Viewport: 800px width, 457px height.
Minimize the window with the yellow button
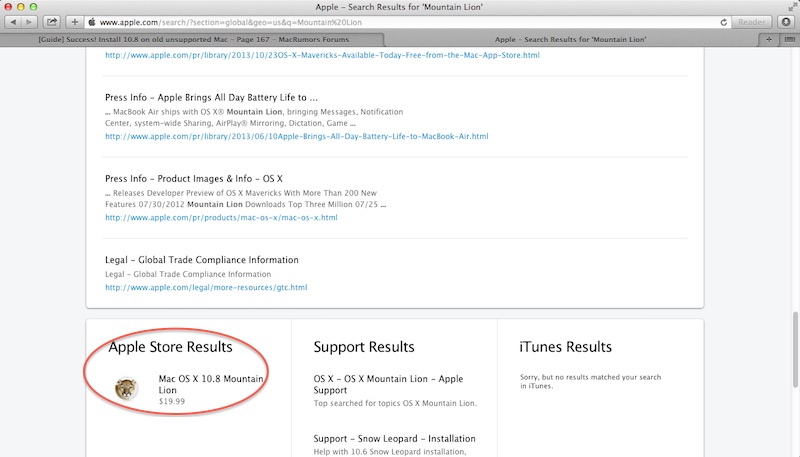[20, 7]
